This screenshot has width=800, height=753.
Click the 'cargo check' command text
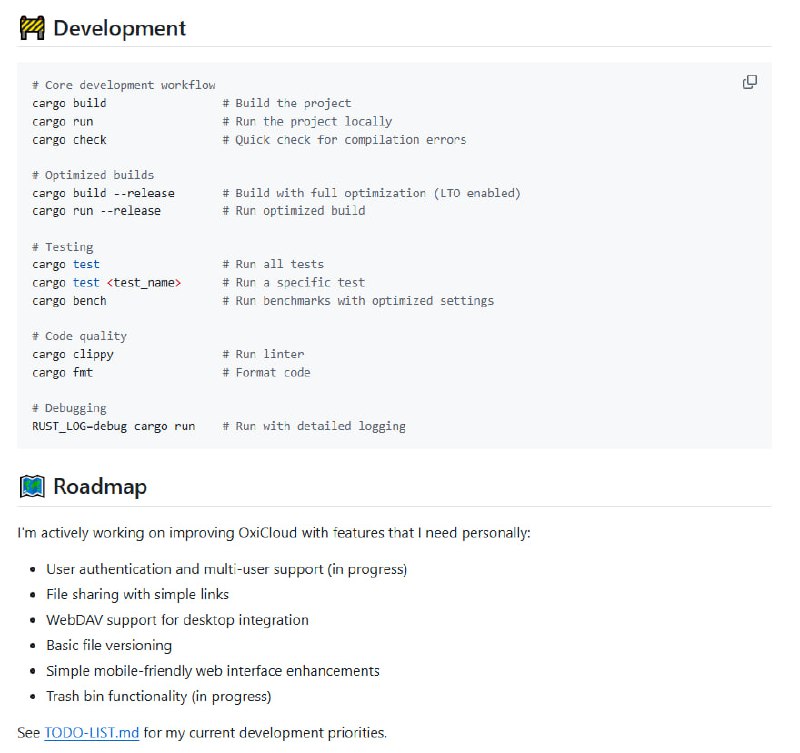[x=69, y=140]
